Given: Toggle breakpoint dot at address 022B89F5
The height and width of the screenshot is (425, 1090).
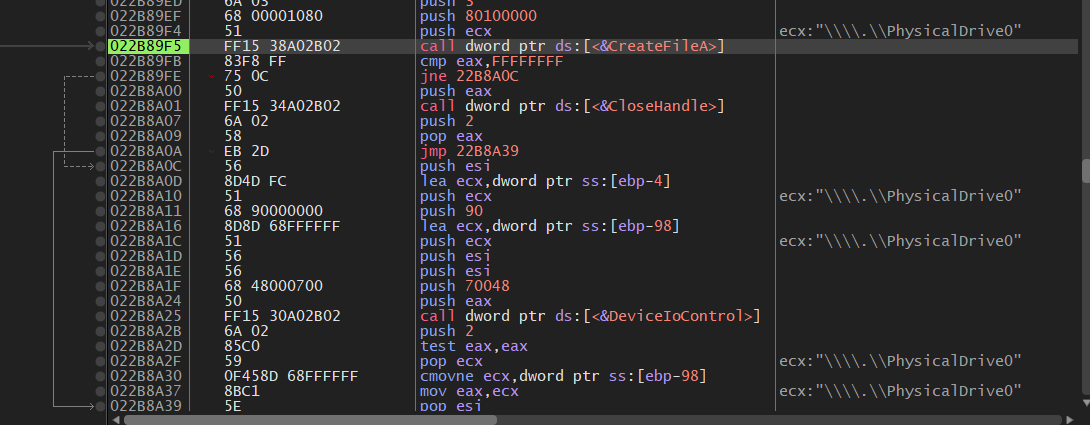Looking at the screenshot, I should (100, 46).
